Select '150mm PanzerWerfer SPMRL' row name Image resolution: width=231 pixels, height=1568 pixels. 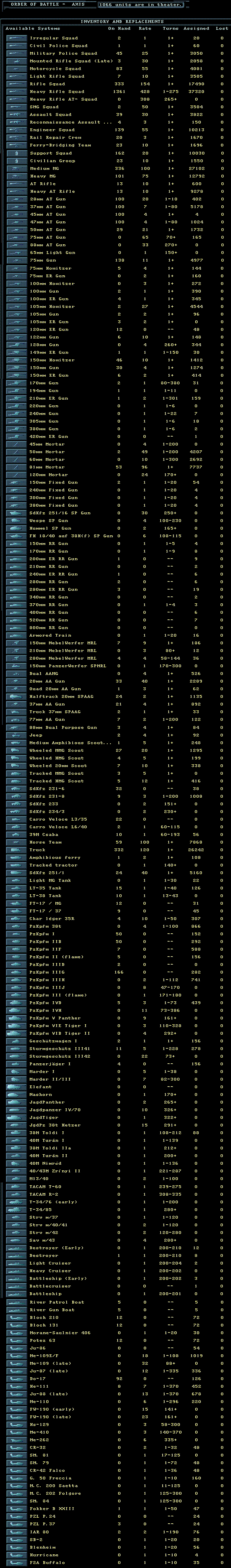tap(67, 666)
